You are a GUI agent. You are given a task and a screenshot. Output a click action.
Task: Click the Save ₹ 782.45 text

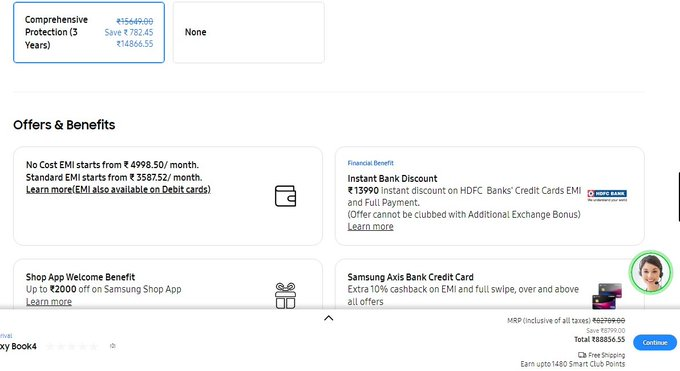129,32
